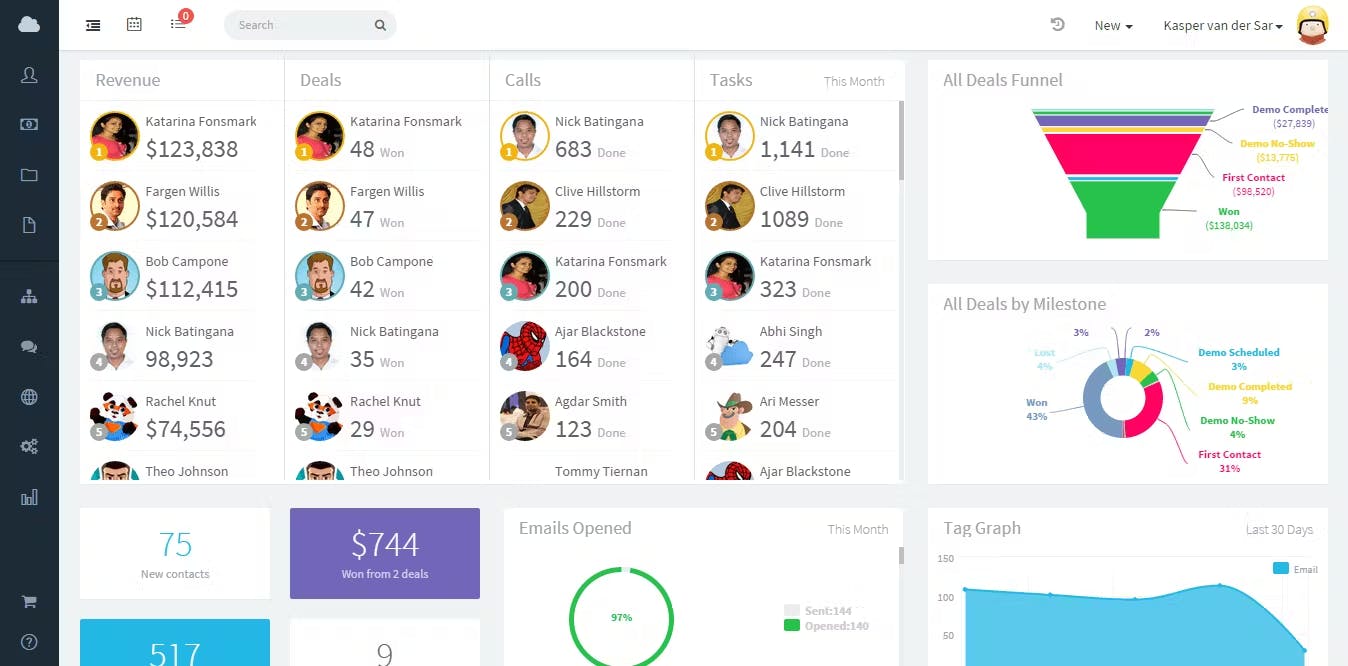Open the Deals money icon in sidebar
This screenshot has height=666, width=1348.
point(29,125)
